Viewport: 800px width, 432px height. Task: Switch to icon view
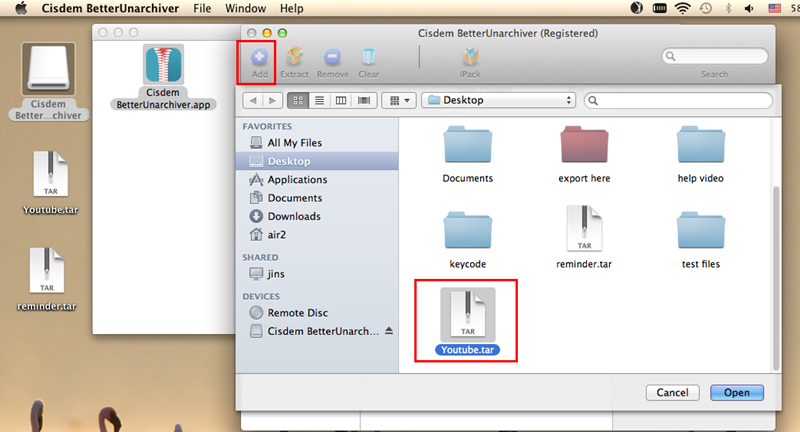298,100
